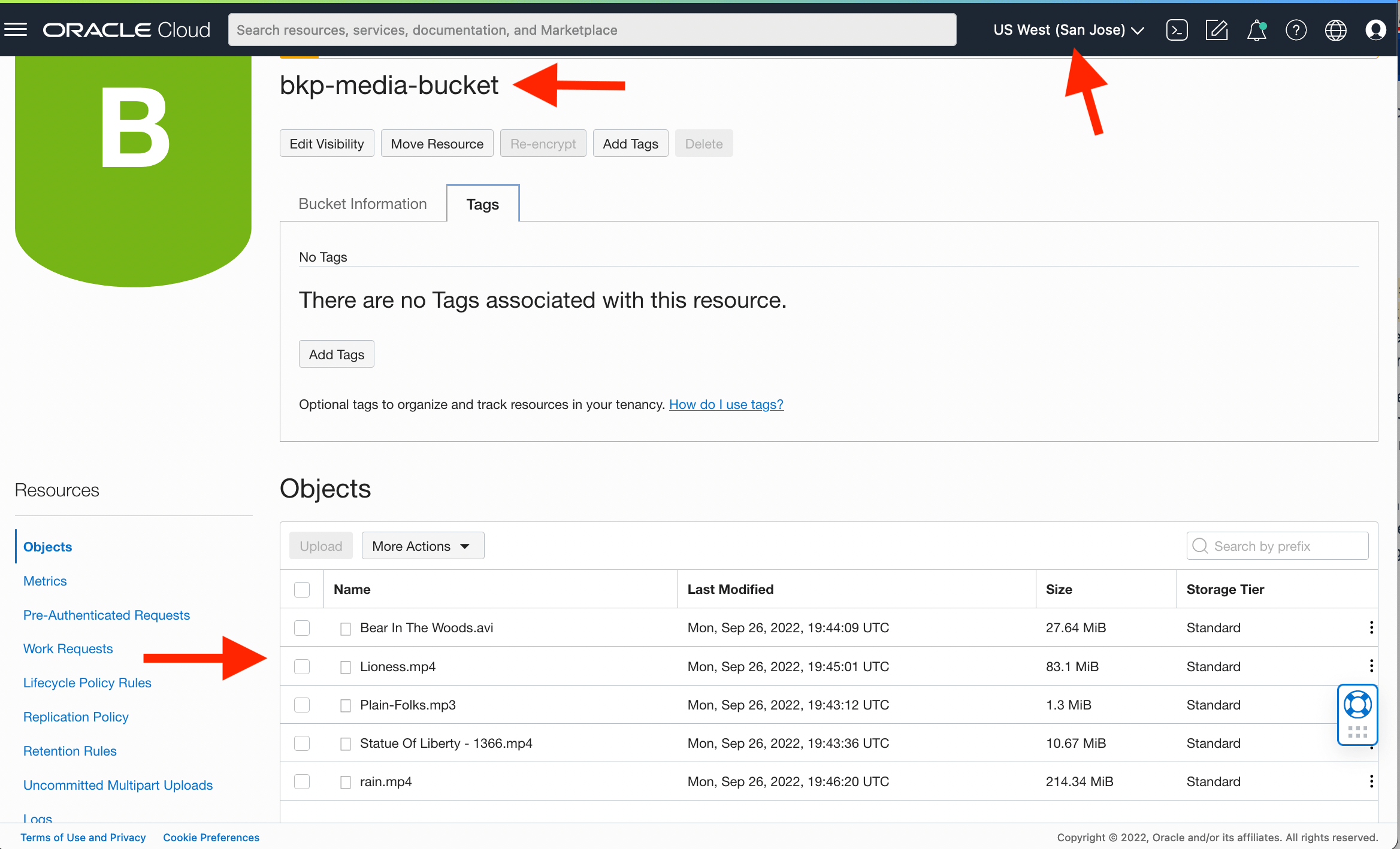
Task: Open the navigation hamburger menu
Action: tap(16, 29)
